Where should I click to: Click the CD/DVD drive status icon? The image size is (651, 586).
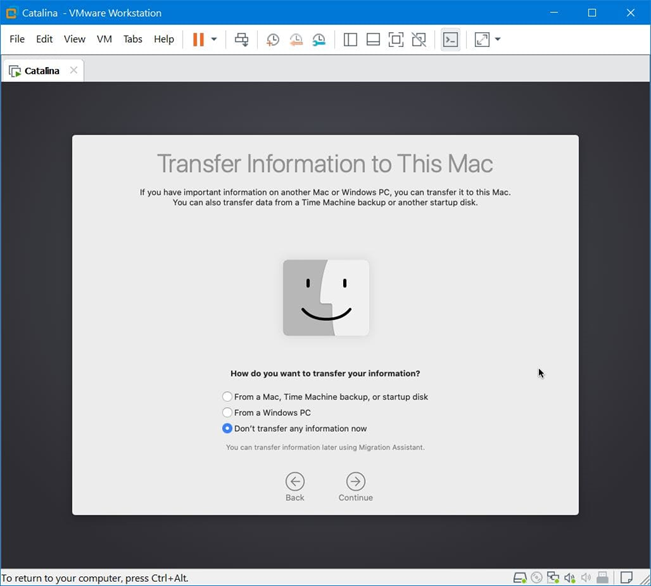pyautogui.click(x=536, y=578)
